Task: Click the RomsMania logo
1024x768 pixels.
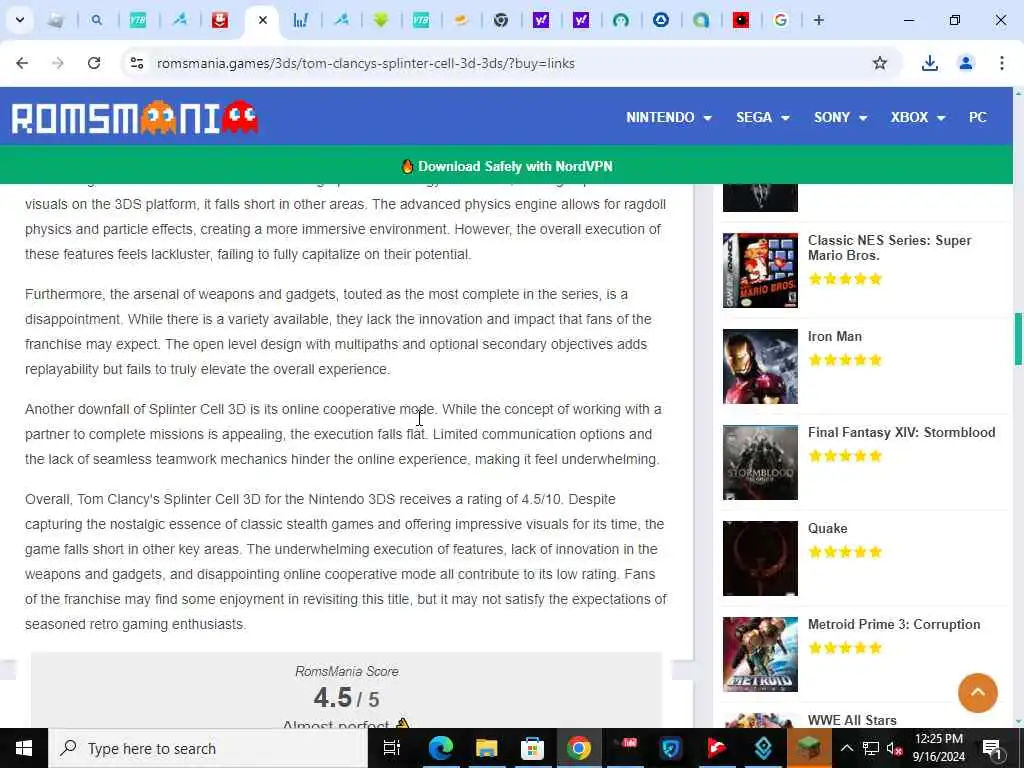Action: (135, 118)
